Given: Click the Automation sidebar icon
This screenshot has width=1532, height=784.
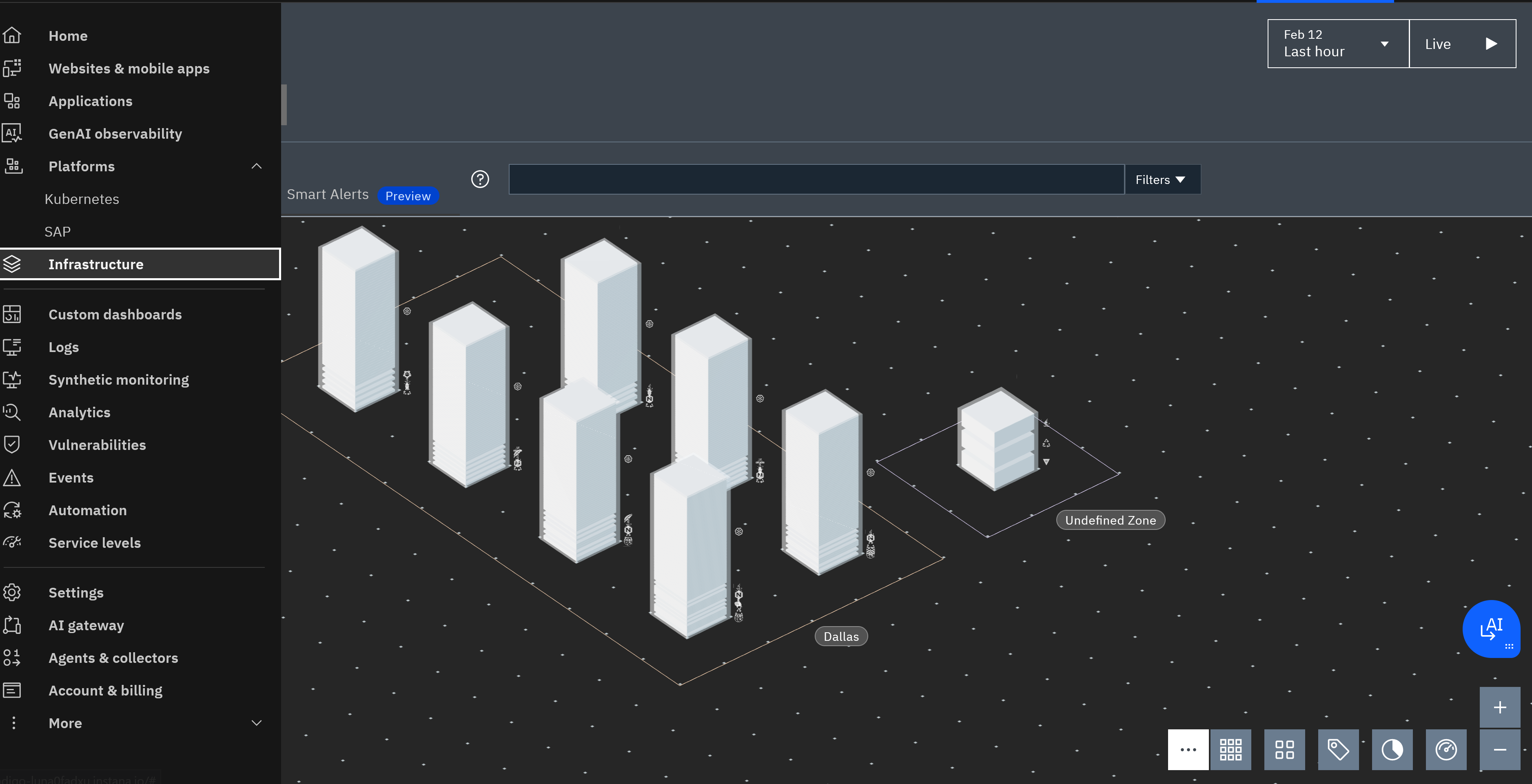Looking at the screenshot, I should (x=12, y=511).
